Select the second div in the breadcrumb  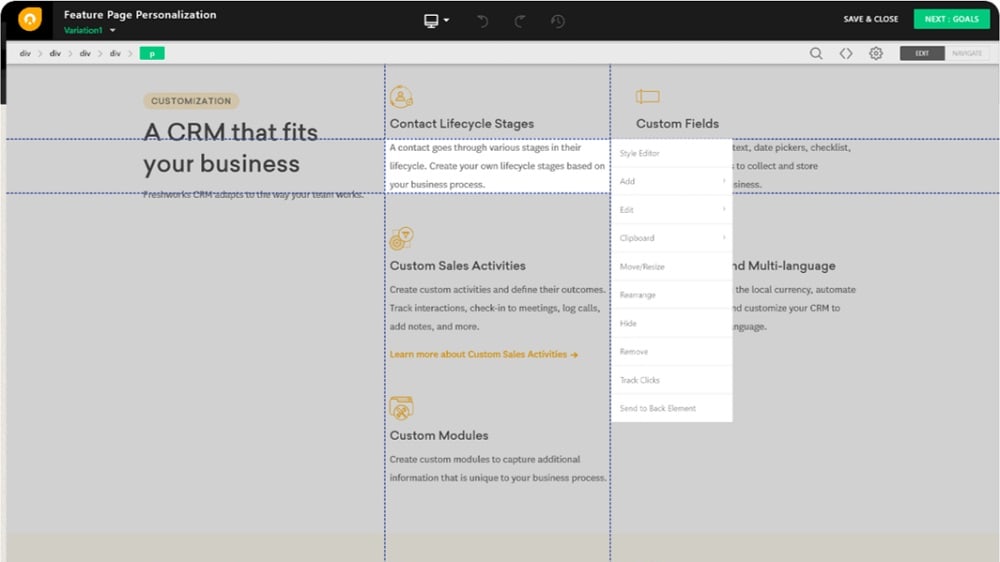[55, 54]
